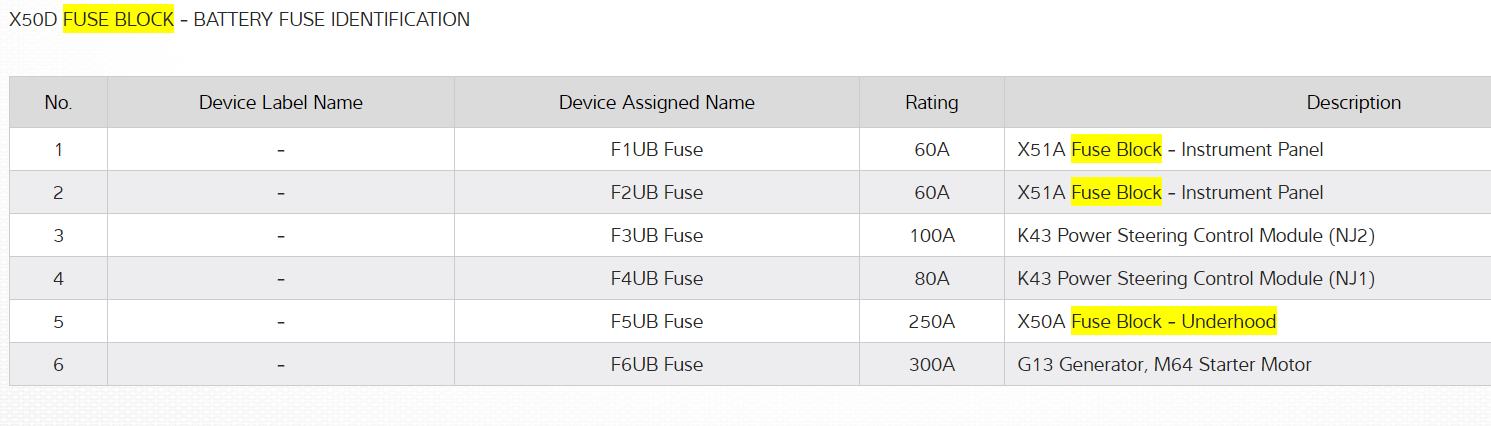Click the 250A rating cell
The image size is (1491, 426).
tap(931, 322)
